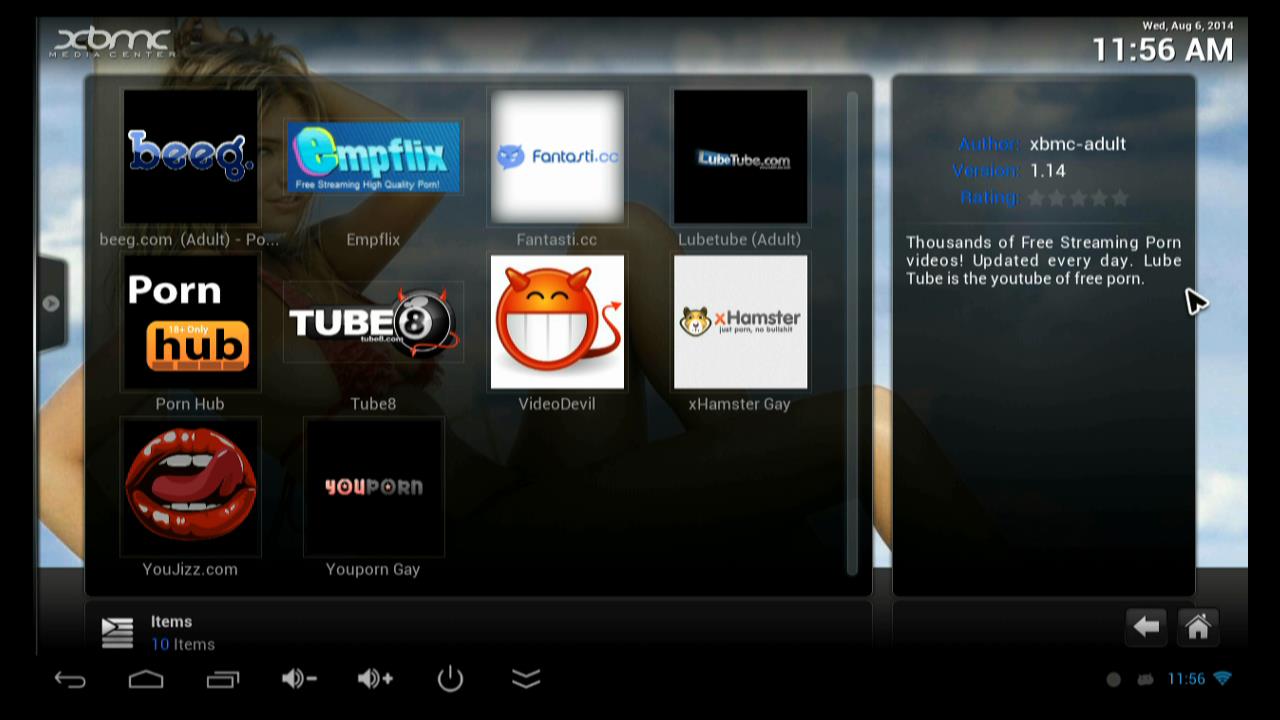This screenshot has height=720, width=1280.
Task: Raise volume with the speaker plus icon
Action: click(x=375, y=679)
